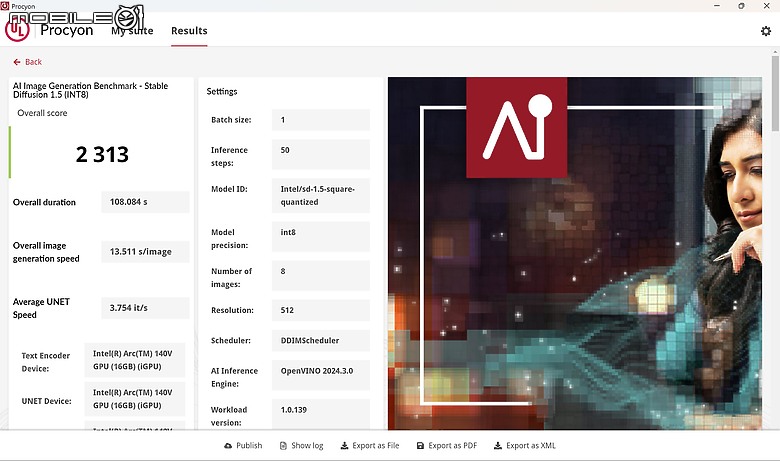Click the Overall duration label

44,202
